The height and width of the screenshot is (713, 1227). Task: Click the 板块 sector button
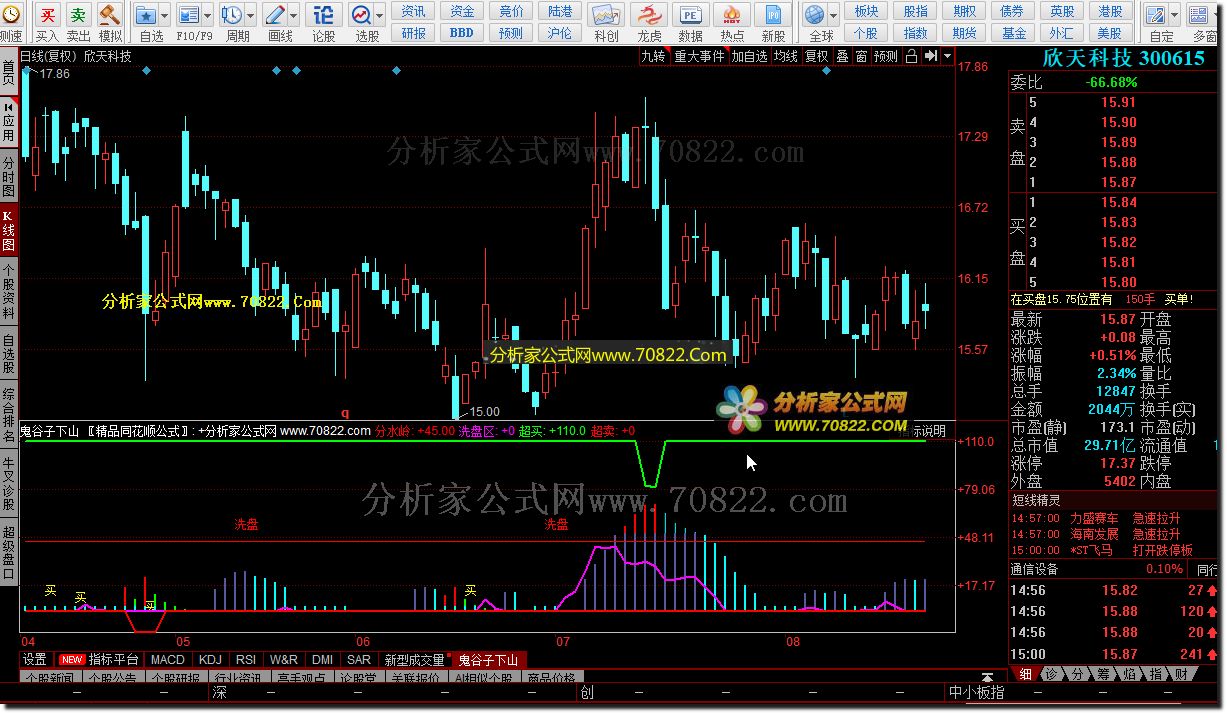867,11
